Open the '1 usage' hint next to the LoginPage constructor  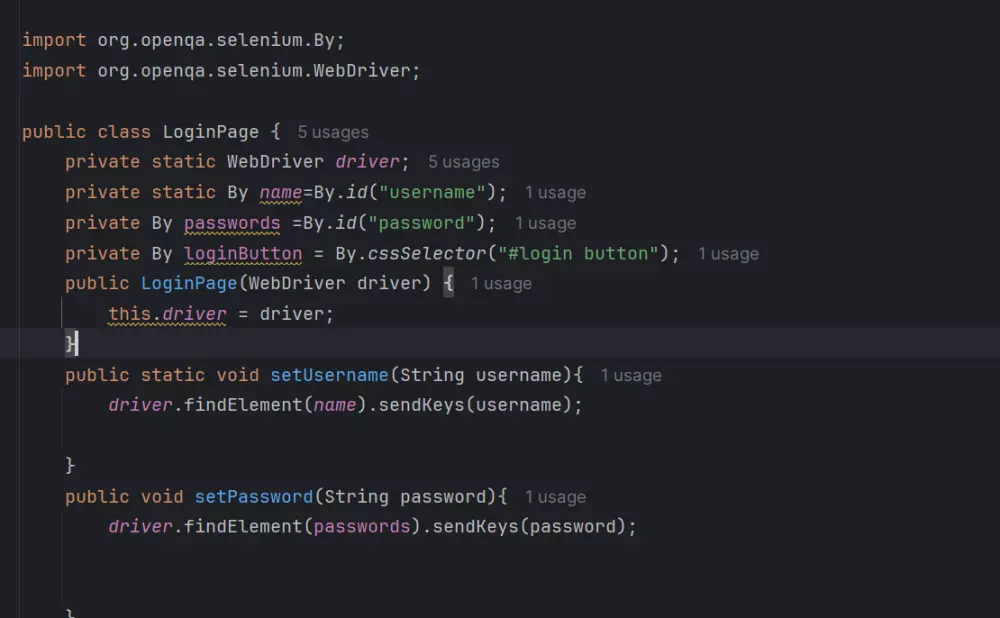[x=501, y=284]
